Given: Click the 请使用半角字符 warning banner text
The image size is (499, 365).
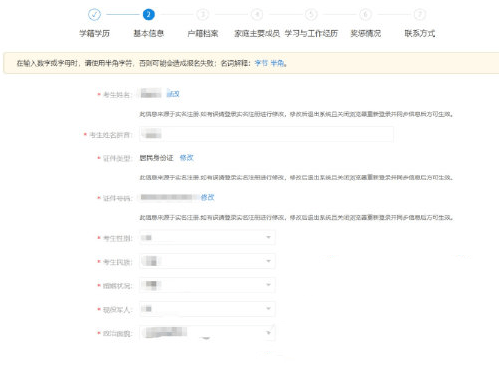Looking at the screenshot, I should tap(152, 63).
